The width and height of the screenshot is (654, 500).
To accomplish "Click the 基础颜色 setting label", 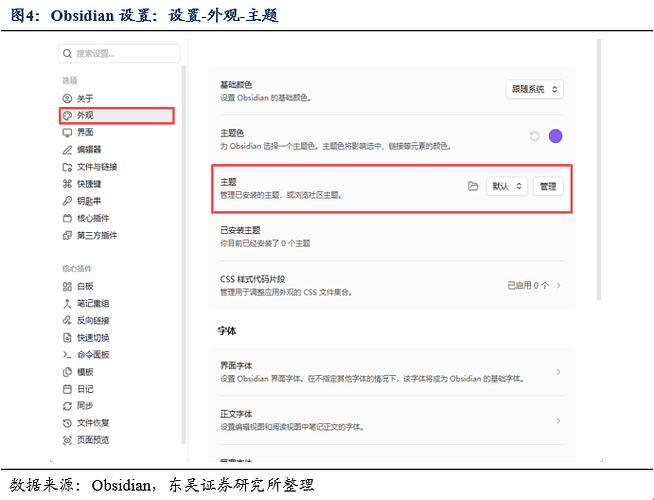I will click(236, 85).
